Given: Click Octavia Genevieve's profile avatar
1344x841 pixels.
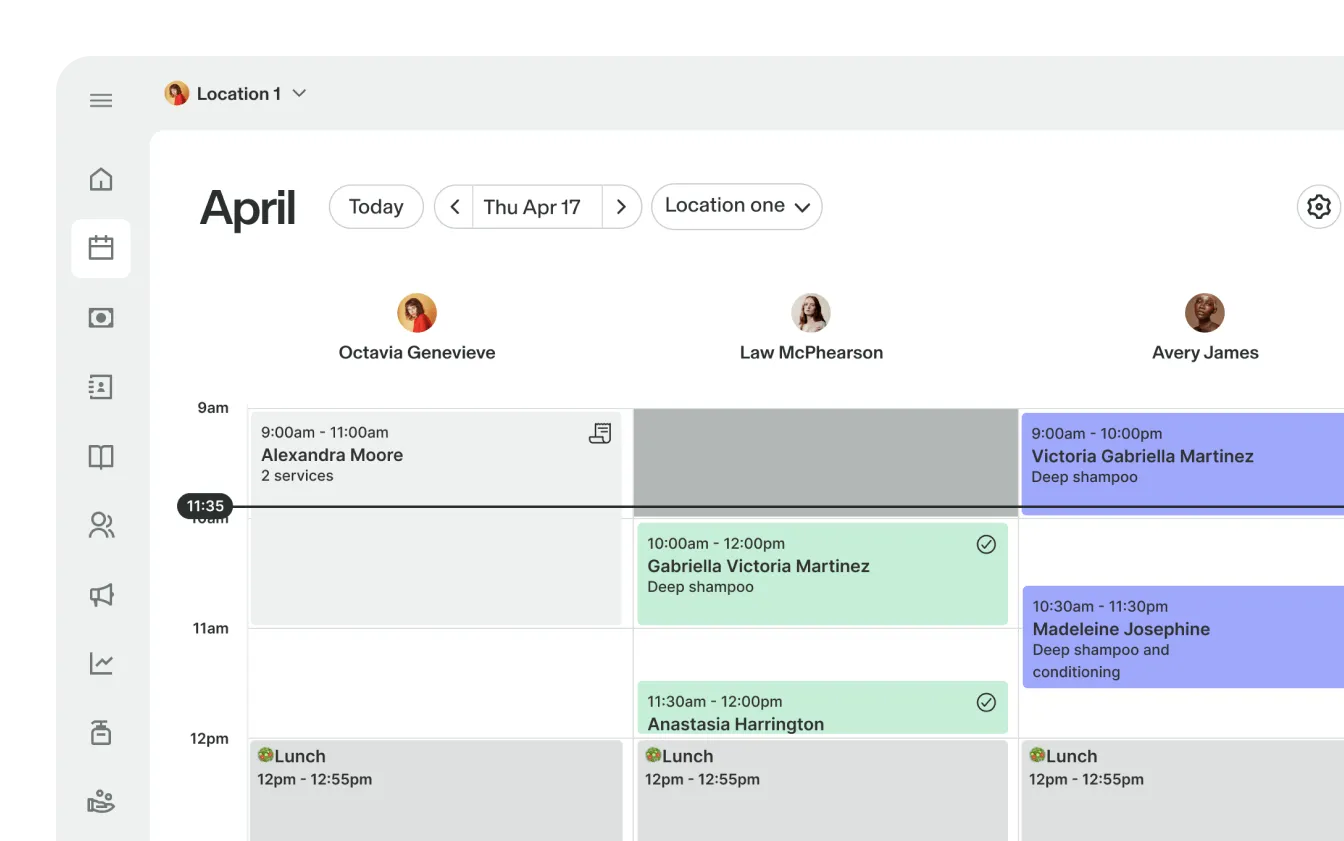Looking at the screenshot, I should pos(417,312).
